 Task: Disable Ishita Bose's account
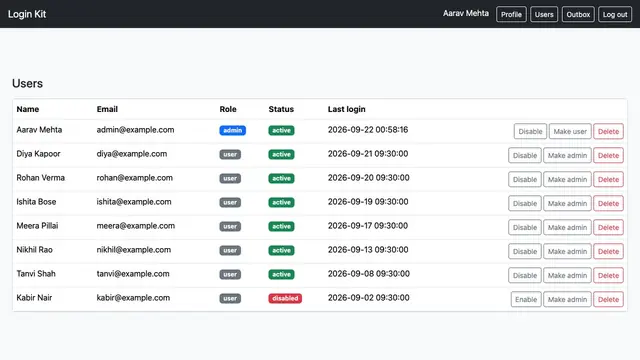[x=524, y=203]
